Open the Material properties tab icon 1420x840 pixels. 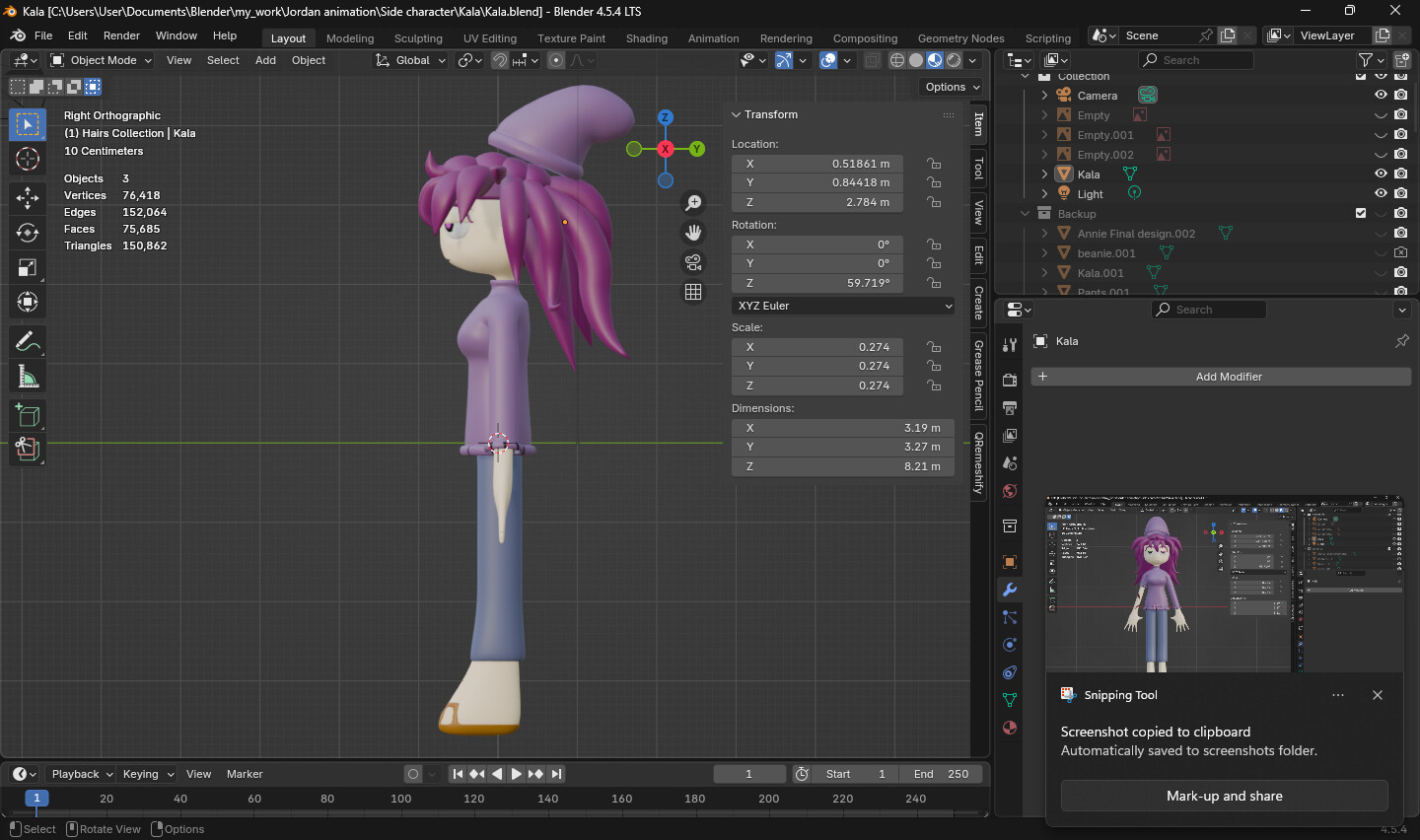click(x=1010, y=728)
